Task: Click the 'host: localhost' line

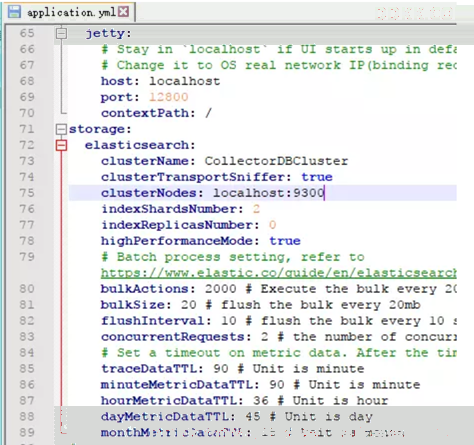Action: [161, 81]
